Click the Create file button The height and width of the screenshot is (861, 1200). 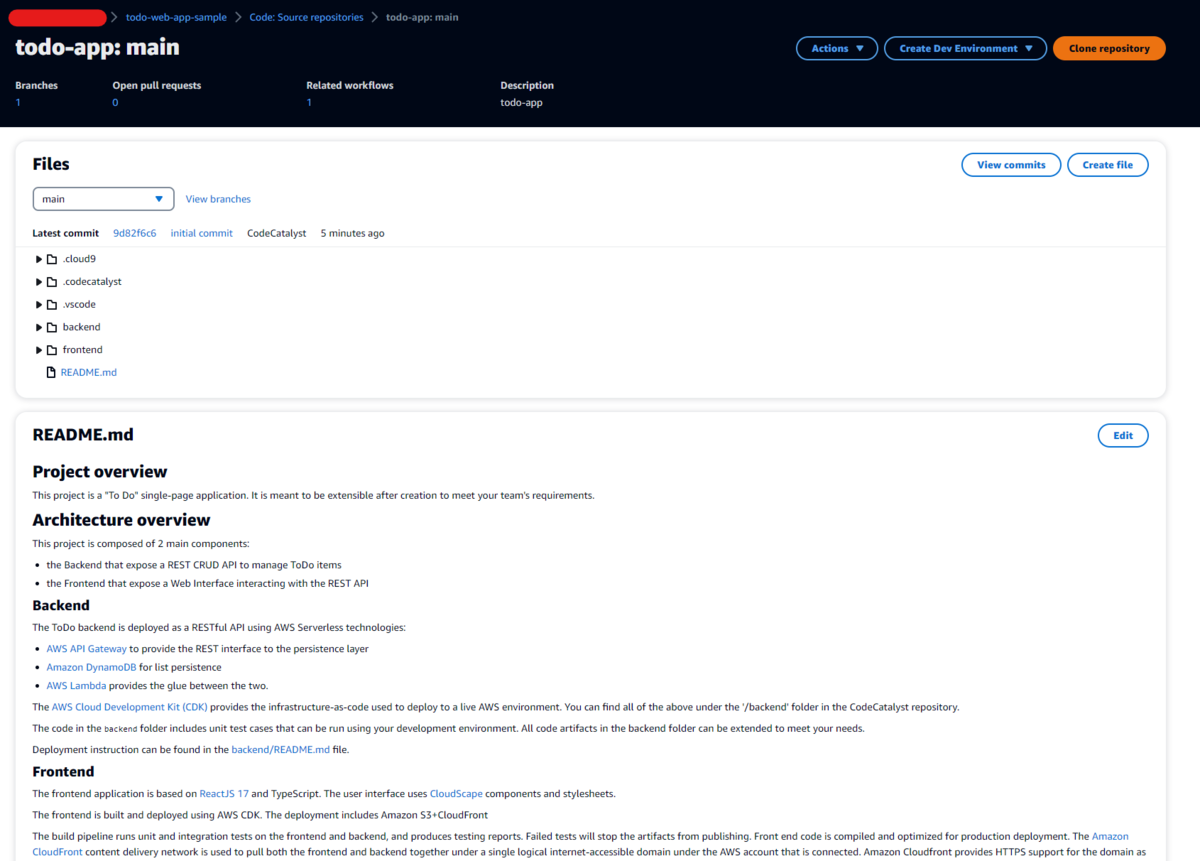point(1107,165)
